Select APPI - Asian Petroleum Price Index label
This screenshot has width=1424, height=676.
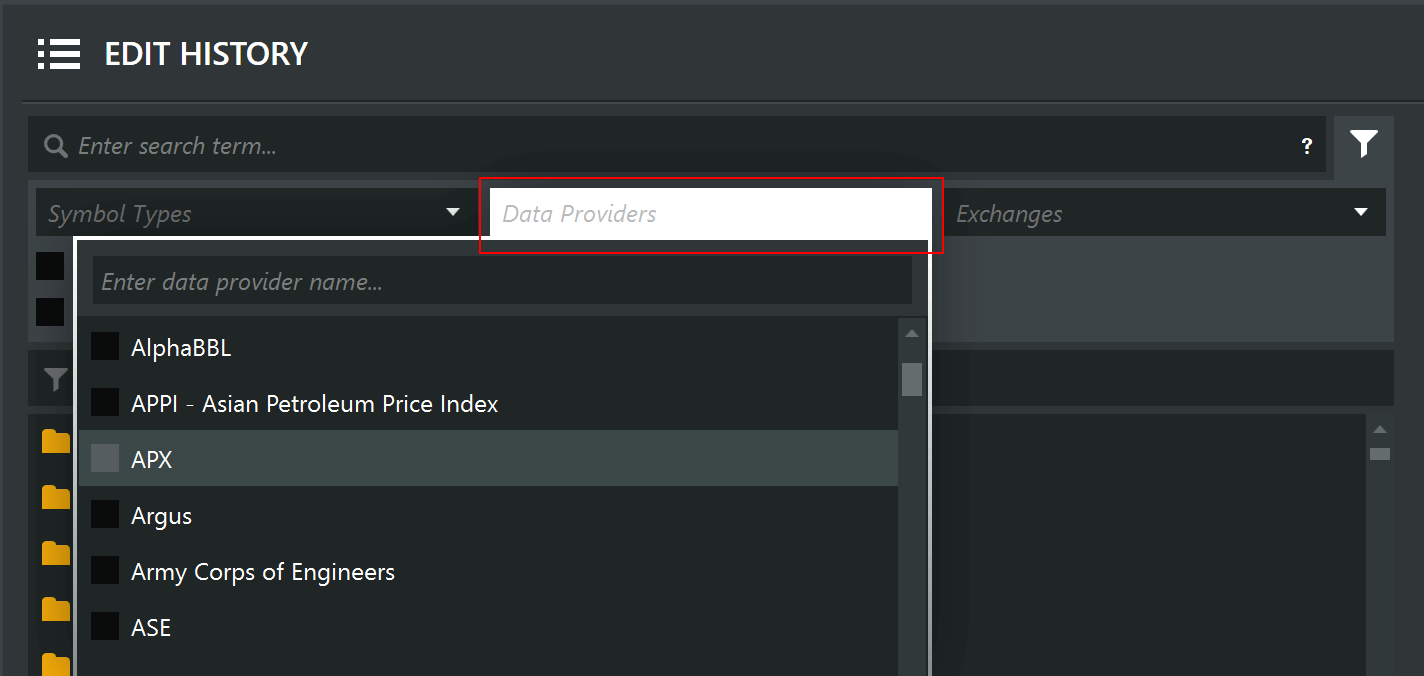(315, 404)
